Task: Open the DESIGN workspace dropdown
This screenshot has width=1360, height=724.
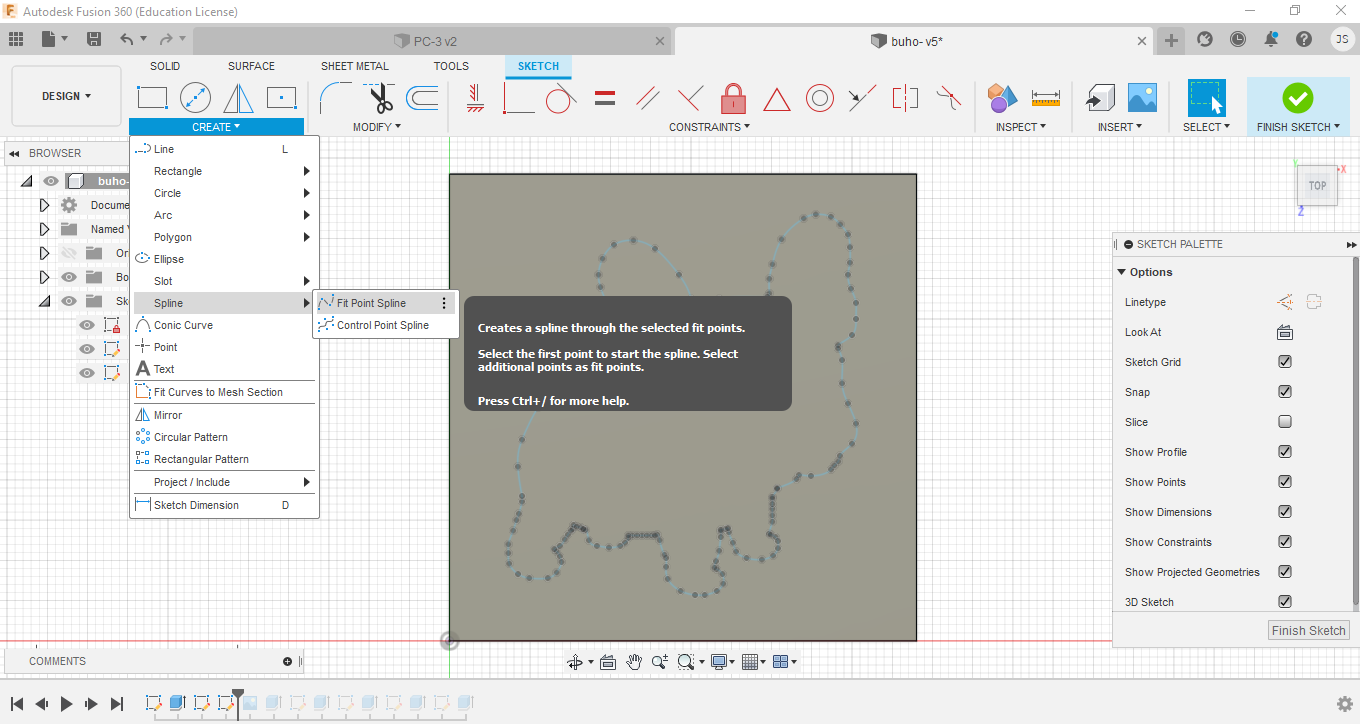Action: point(66,96)
